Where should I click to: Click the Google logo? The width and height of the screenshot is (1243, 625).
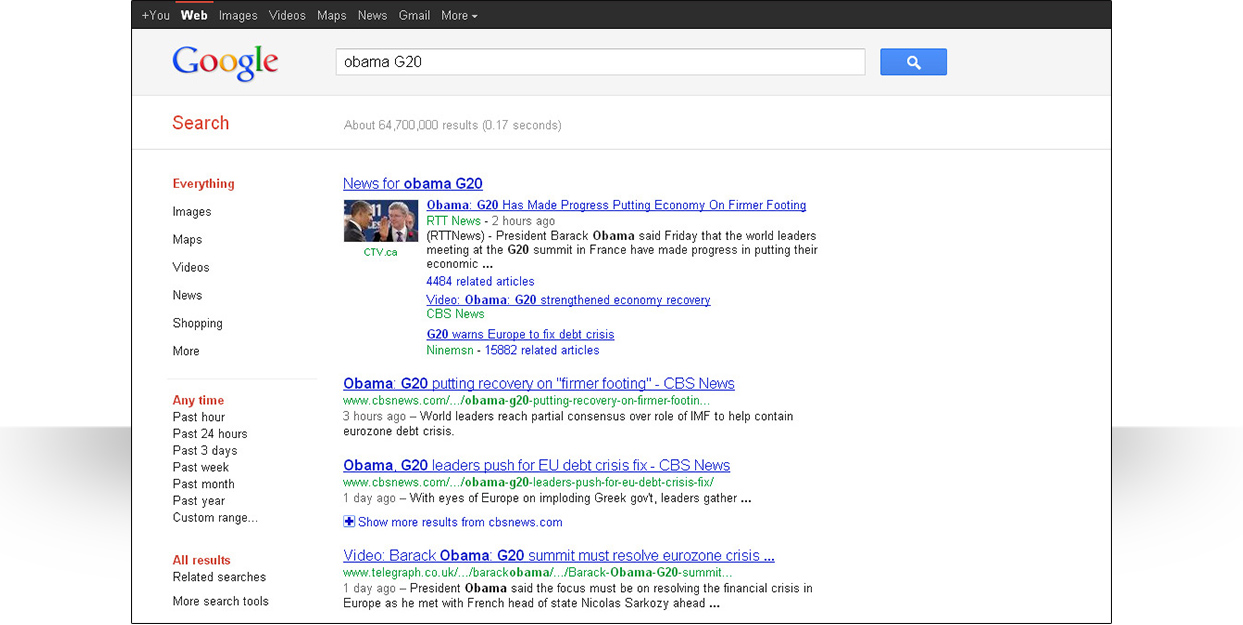coord(225,62)
